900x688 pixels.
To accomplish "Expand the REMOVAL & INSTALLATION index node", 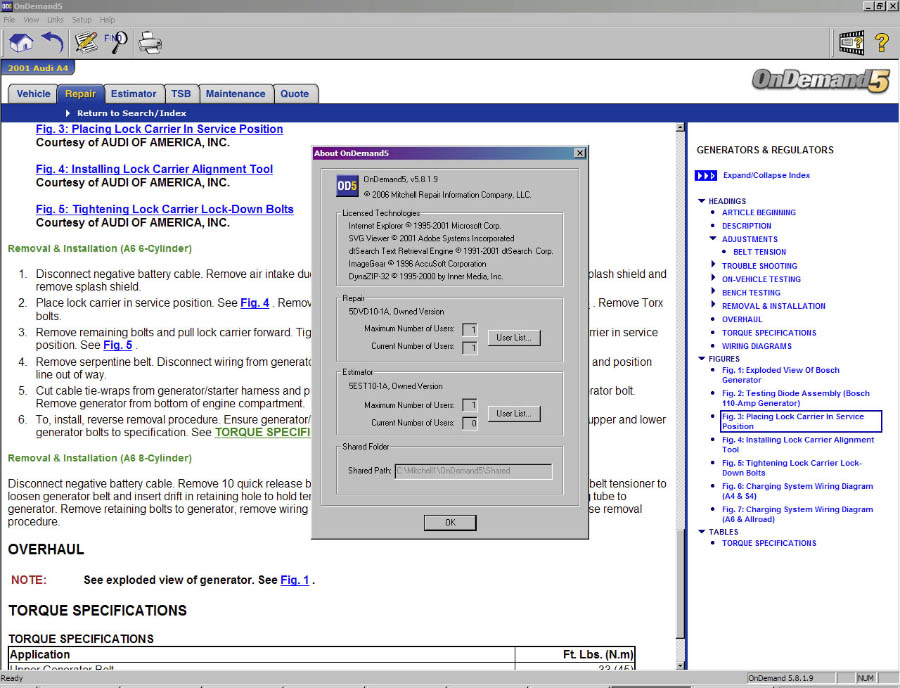I will click(713, 305).
